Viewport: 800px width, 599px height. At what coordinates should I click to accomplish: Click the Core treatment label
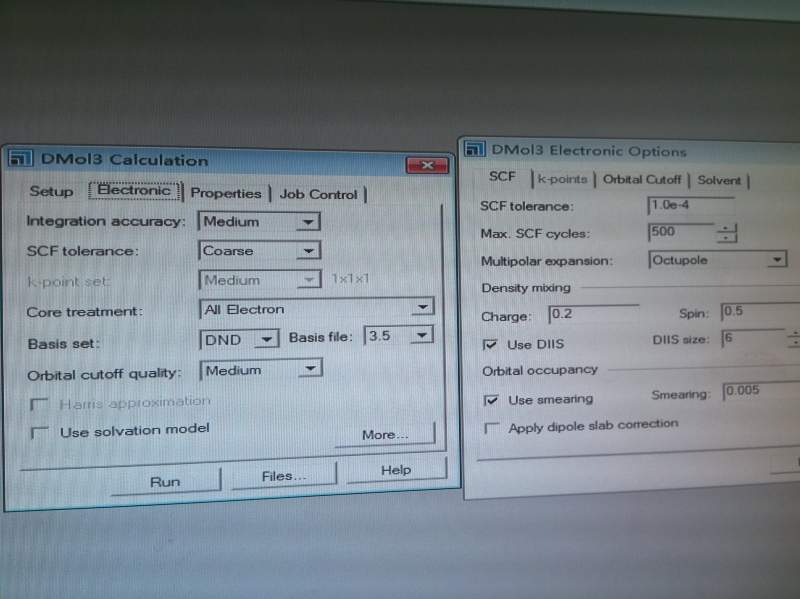[x=85, y=312]
